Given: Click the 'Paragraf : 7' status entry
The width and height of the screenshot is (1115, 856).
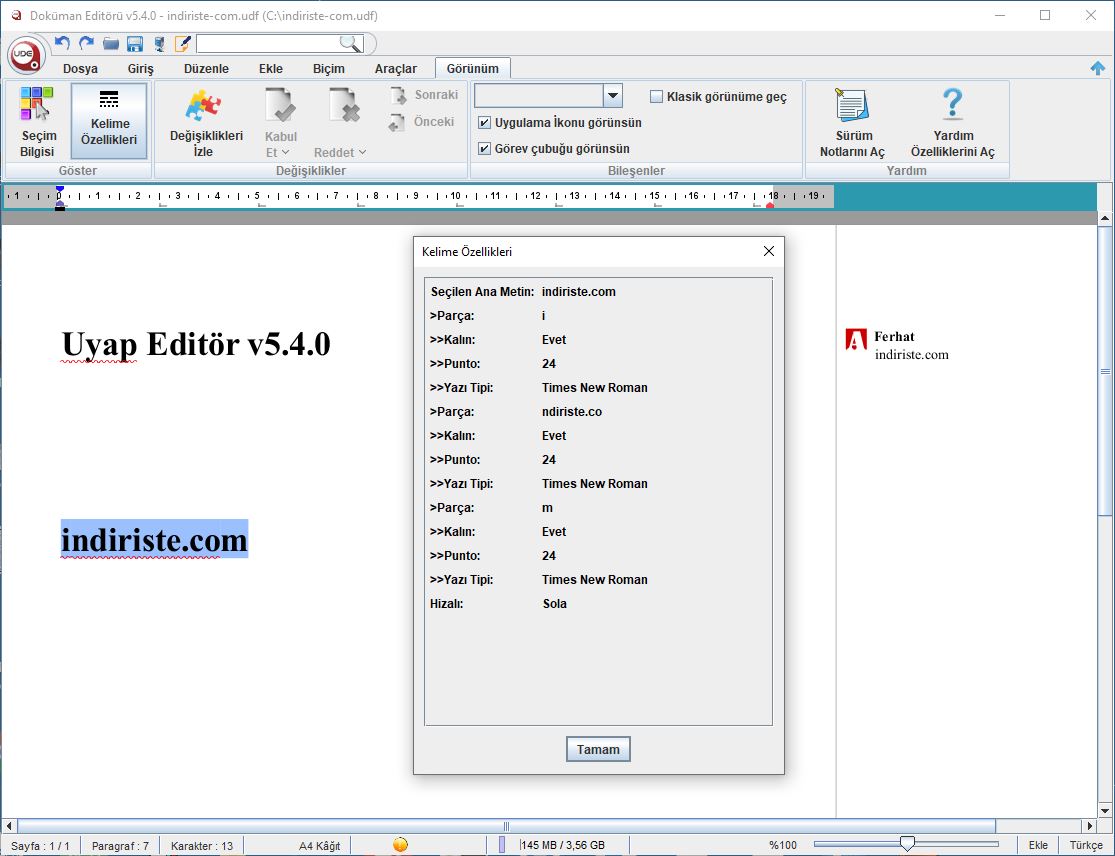Looking at the screenshot, I should (x=120, y=845).
